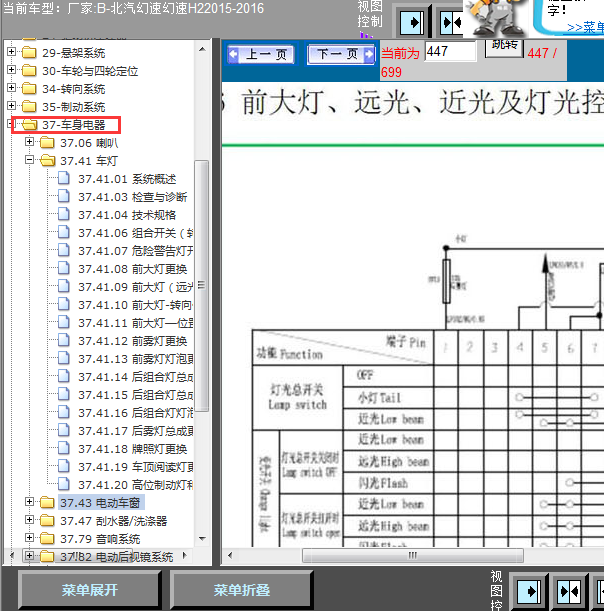604x611 pixels.
Task: Open document 37.41.18 牌照灯更换
Action: 132,449
